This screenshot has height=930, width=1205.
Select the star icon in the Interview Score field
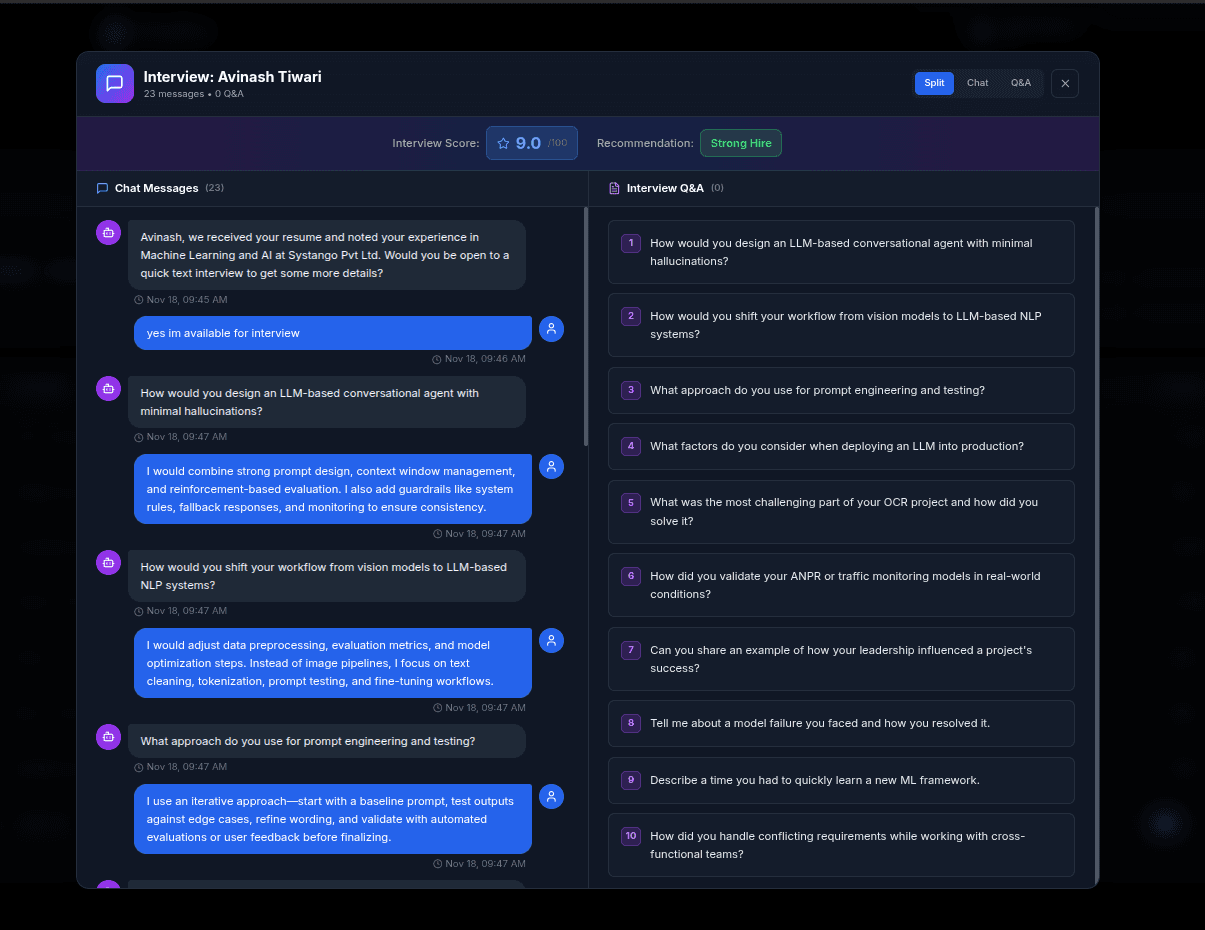(x=503, y=143)
